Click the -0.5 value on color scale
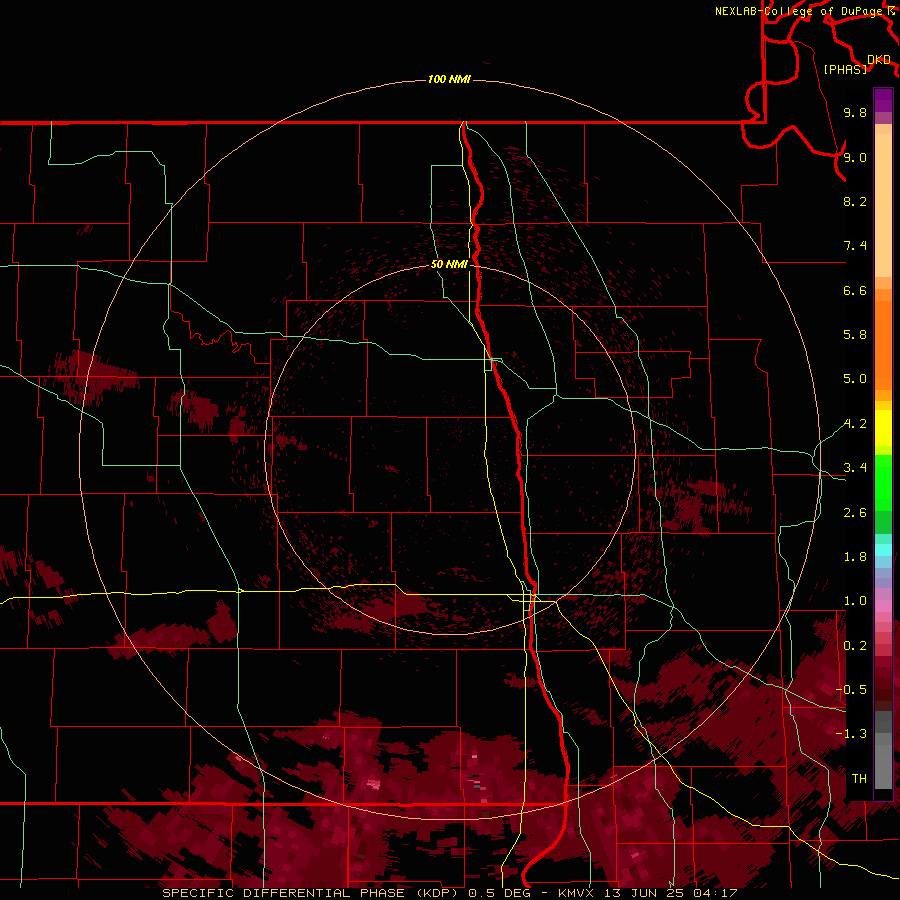Image resolution: width=900 pixels, height=900 pixels. point(851,689)
